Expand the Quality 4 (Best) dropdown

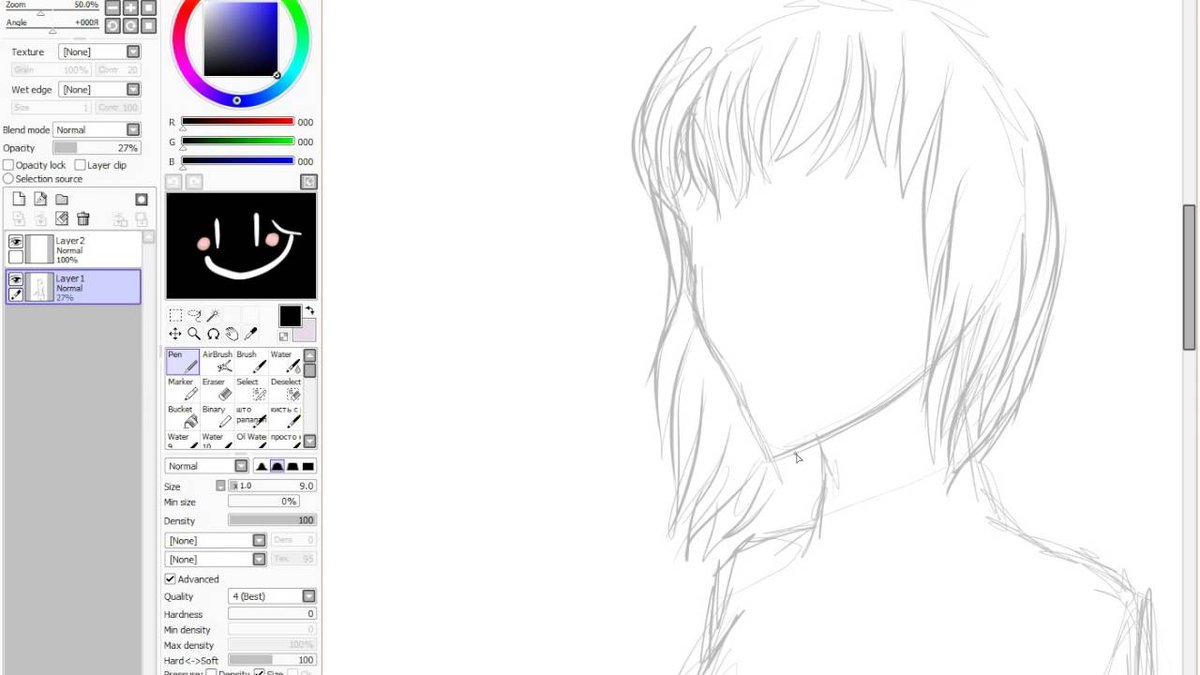click(272, 596)
